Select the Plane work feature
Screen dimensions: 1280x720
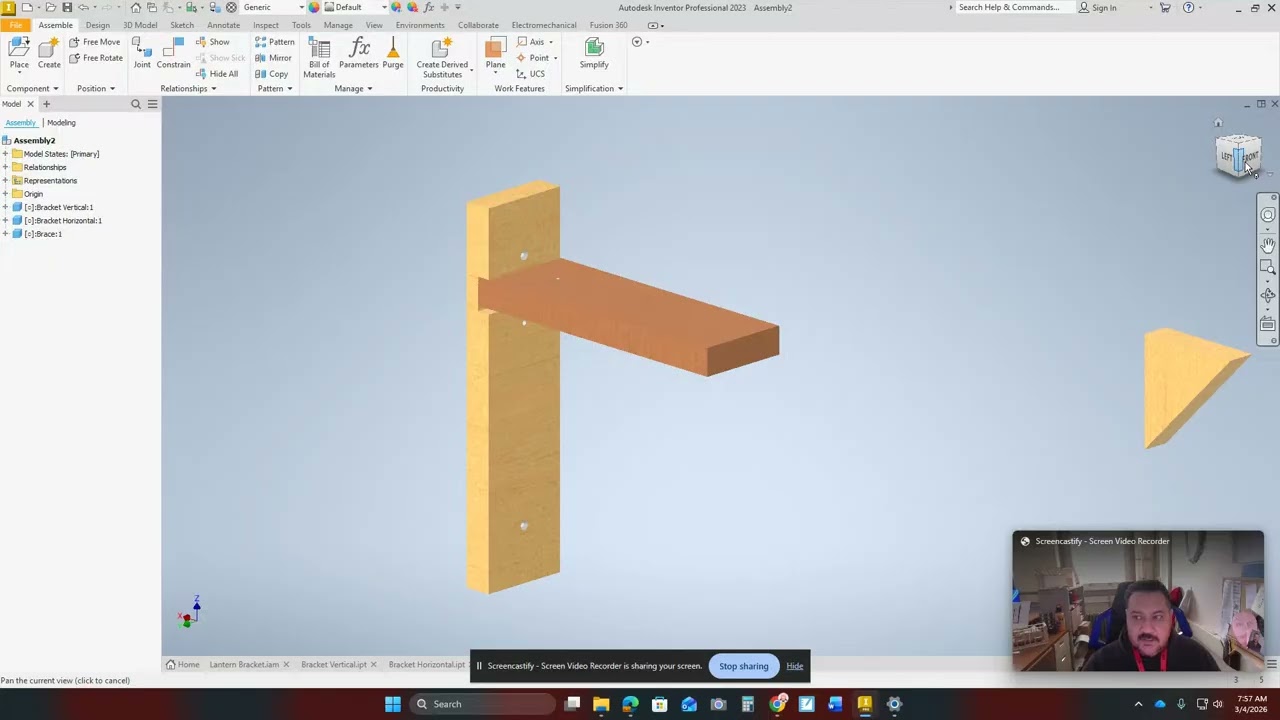(495, 54)
